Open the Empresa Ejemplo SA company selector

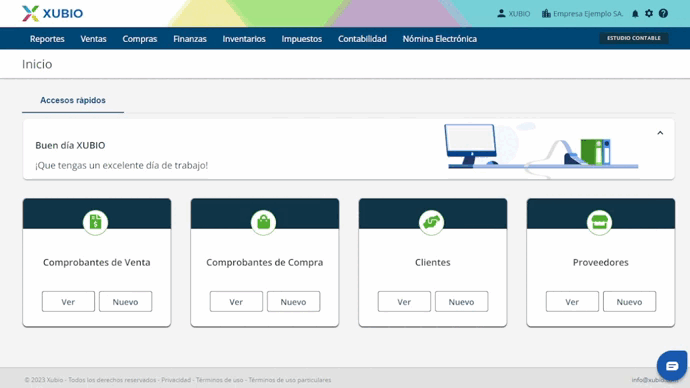click(x=582, y=14)
